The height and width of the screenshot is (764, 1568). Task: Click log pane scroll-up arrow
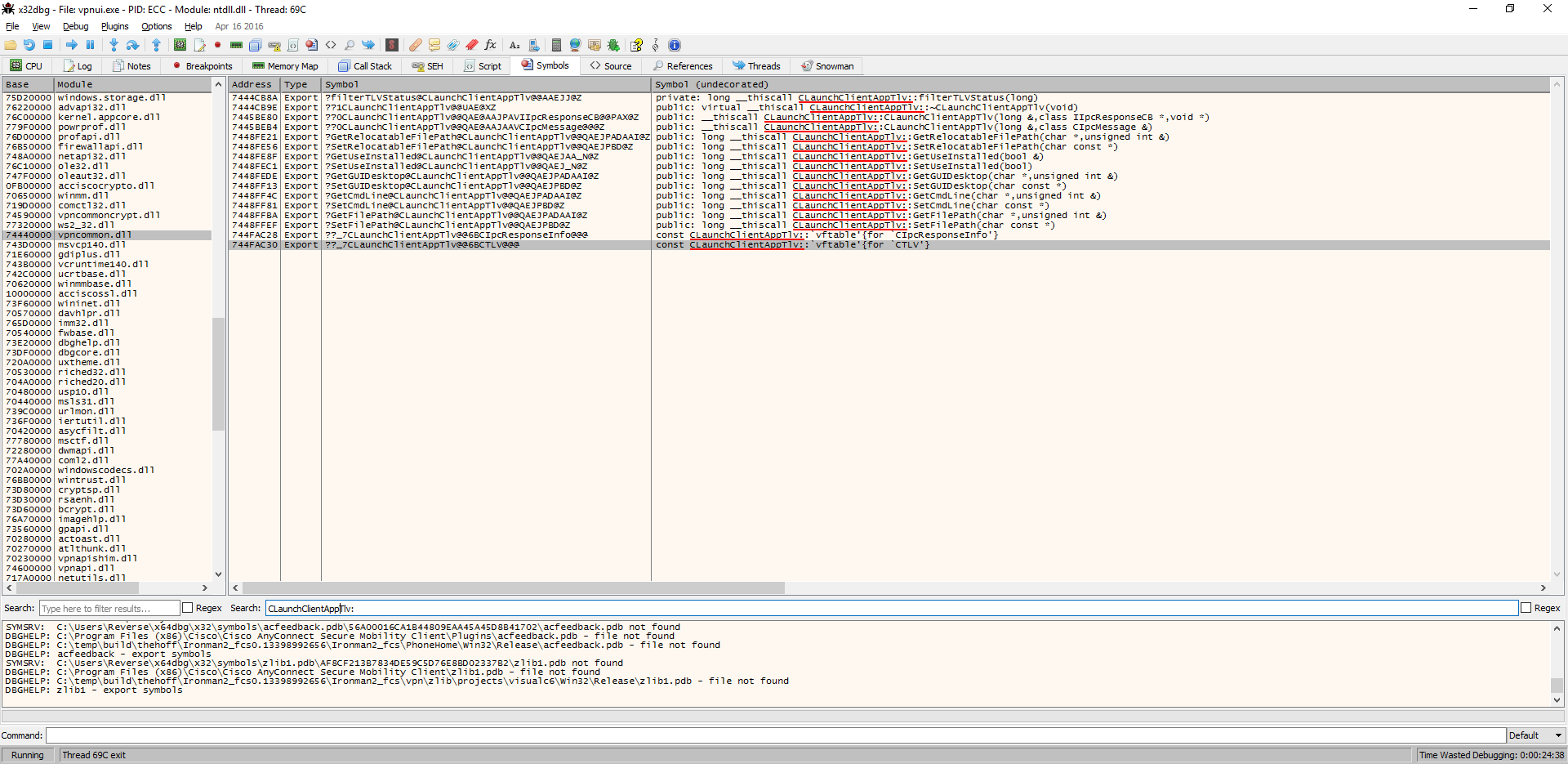[x=1557, y=628]
